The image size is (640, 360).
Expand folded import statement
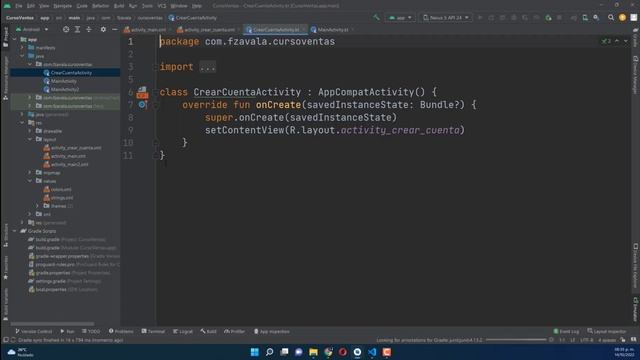(x=207, y=67)
